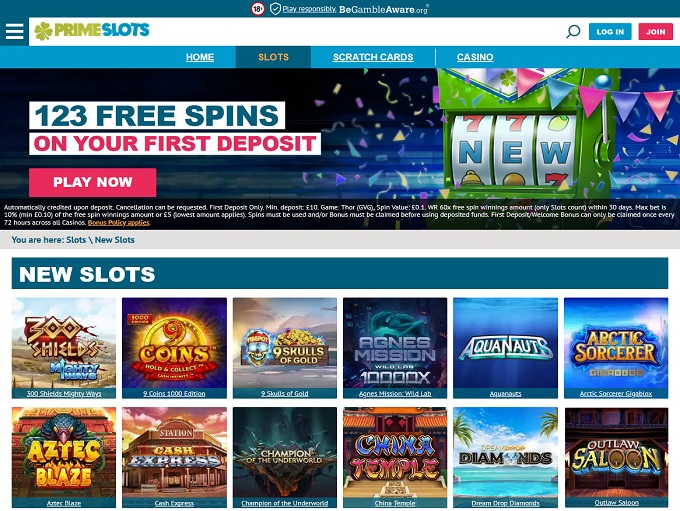This screenshot has width=680, height=511.
Task: Click the shield icon beside Play responsibly
Action: pos(275,9)
